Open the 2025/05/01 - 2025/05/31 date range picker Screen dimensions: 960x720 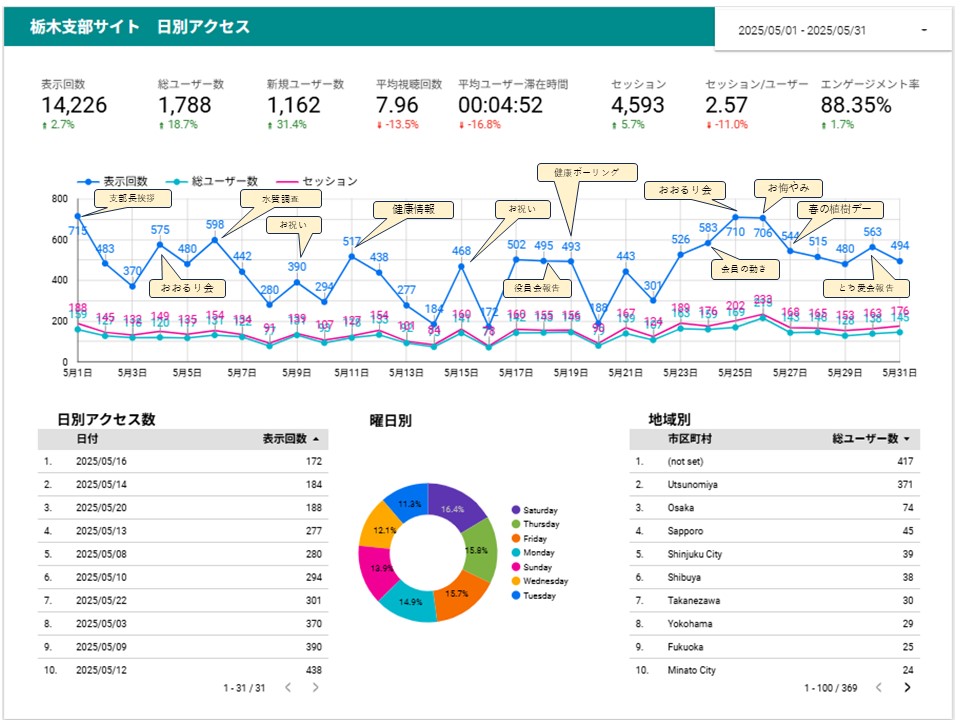click(832, 30)
